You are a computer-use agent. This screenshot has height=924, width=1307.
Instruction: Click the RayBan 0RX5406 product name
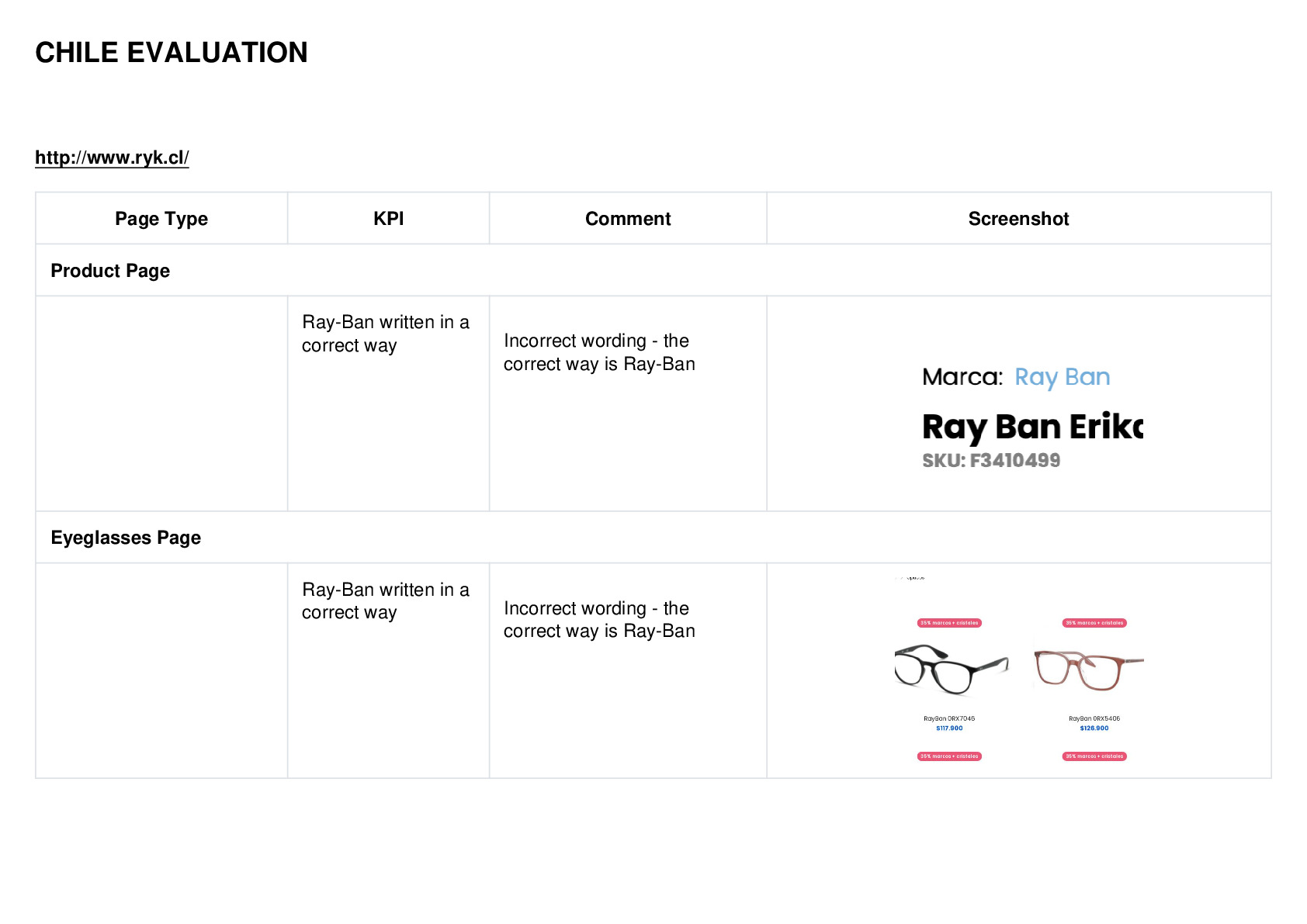(x=1094, y=718)
